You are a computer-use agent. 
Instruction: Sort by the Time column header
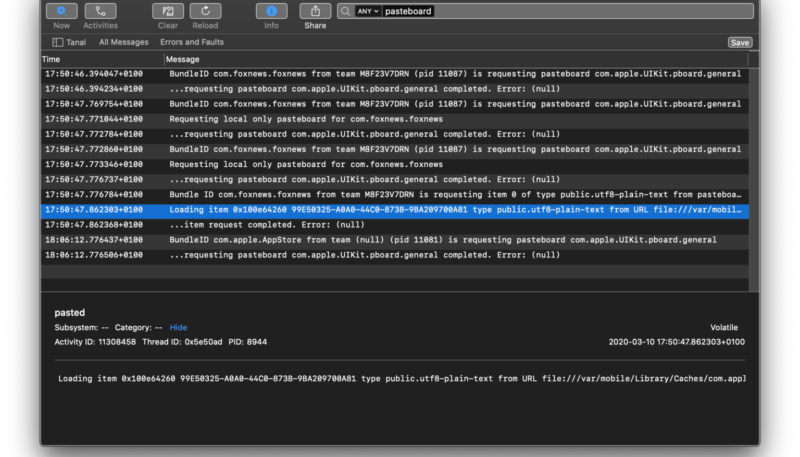coord(52,60)
